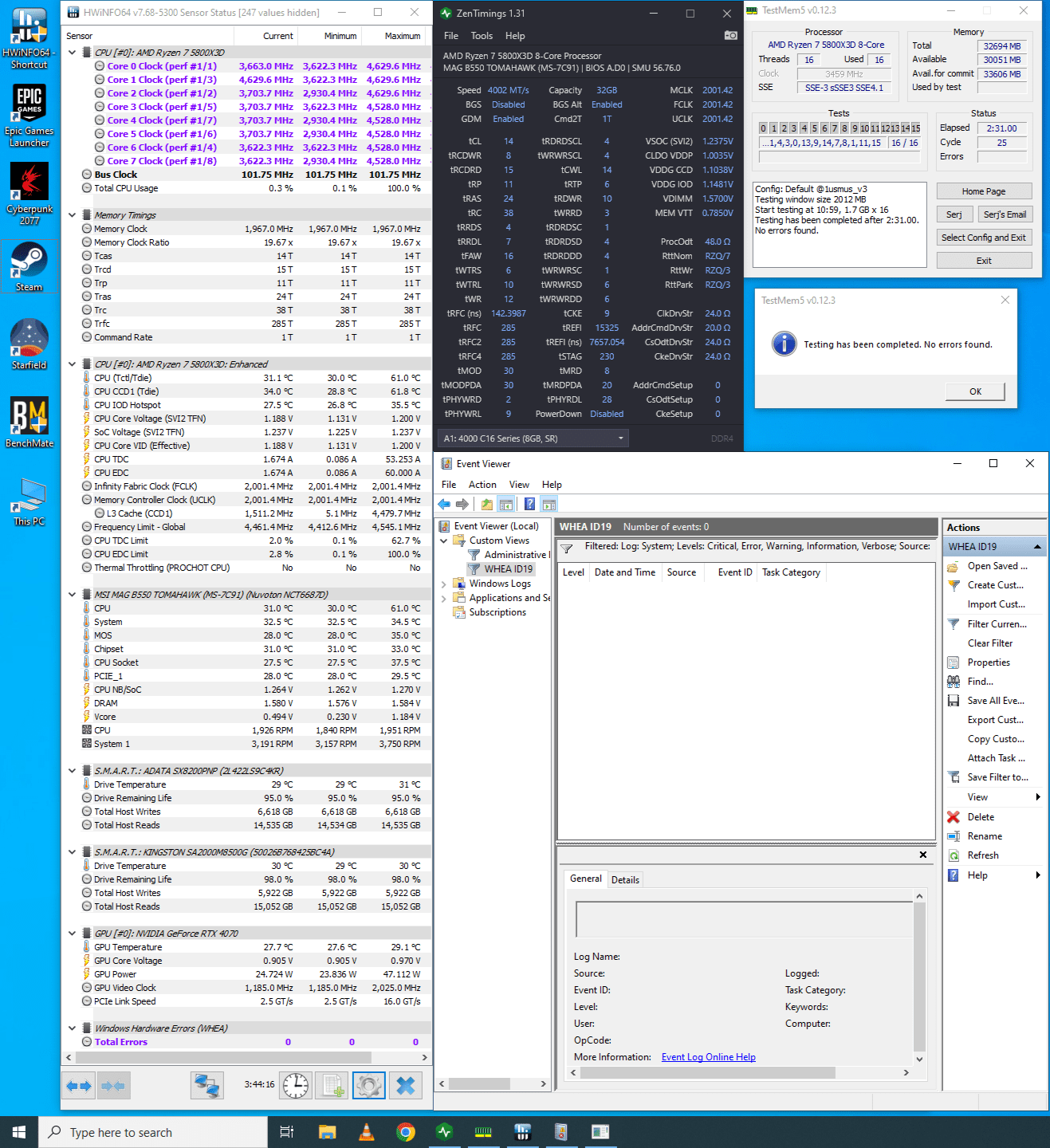Switch to General tab in event preview

coord(586,879)
